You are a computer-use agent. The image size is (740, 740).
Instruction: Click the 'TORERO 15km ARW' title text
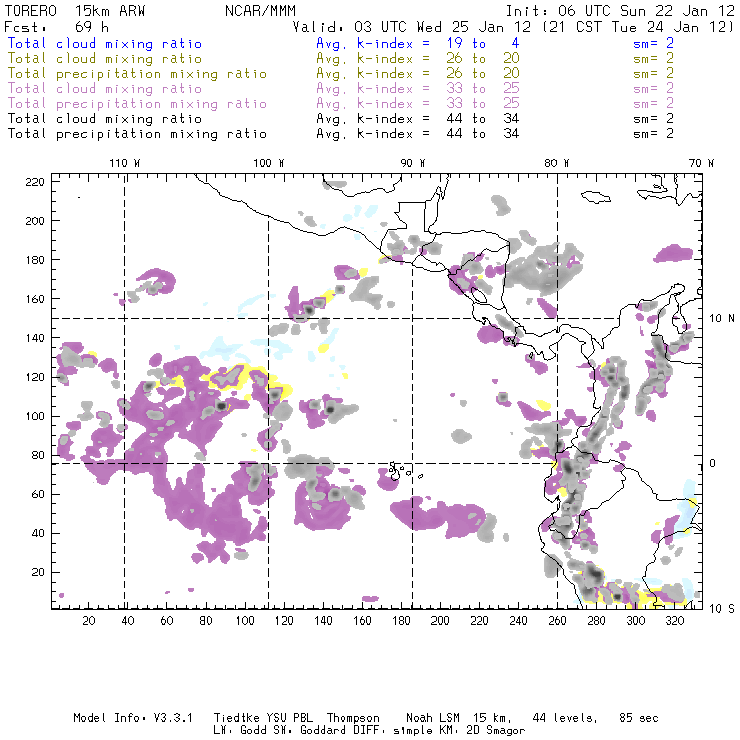[75, 11]
